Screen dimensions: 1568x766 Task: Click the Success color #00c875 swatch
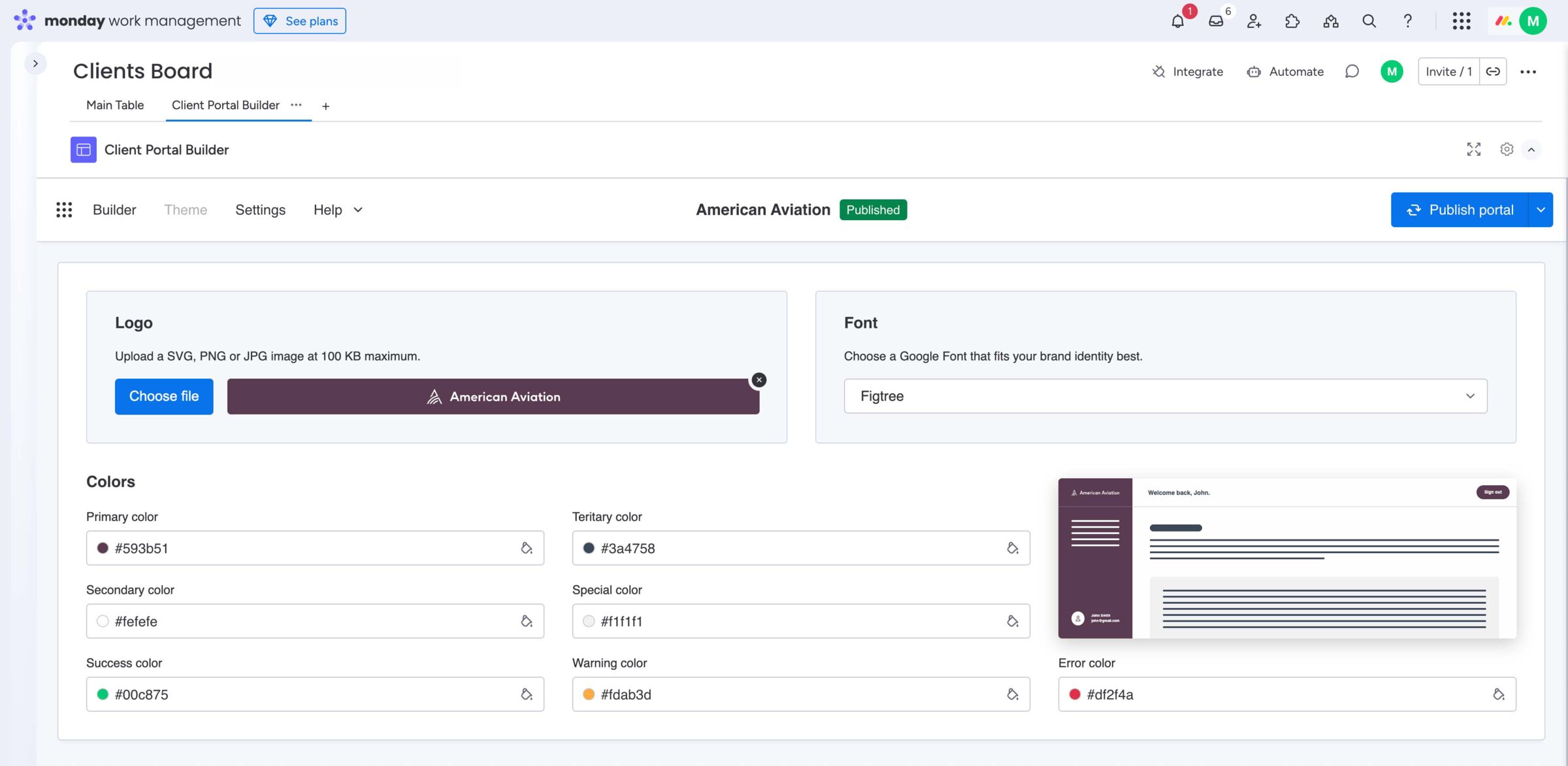coord(103,694)
